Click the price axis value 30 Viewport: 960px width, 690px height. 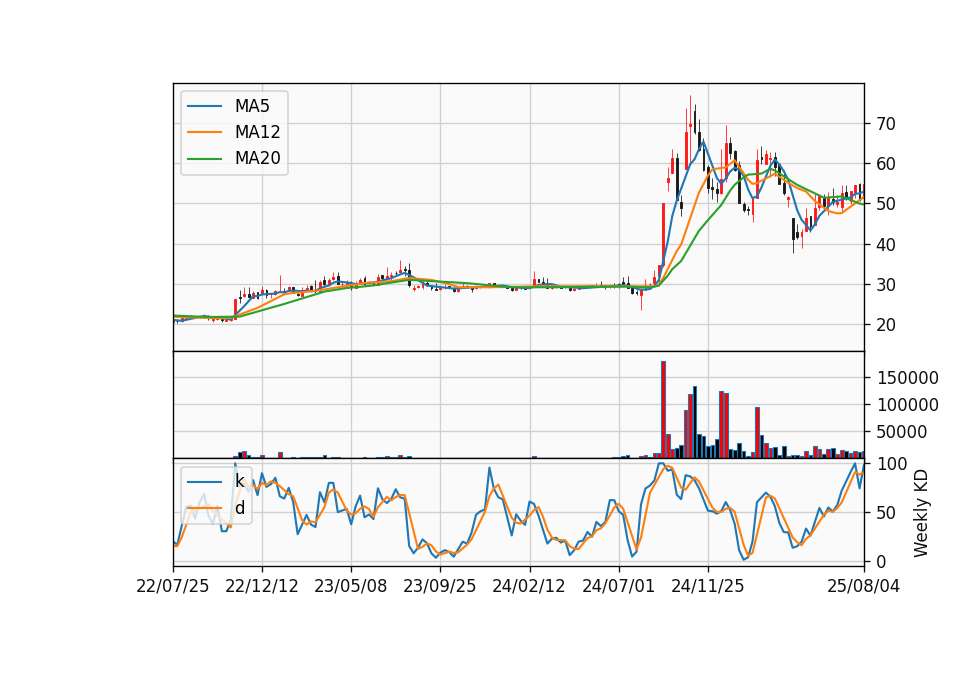point(886,285)
